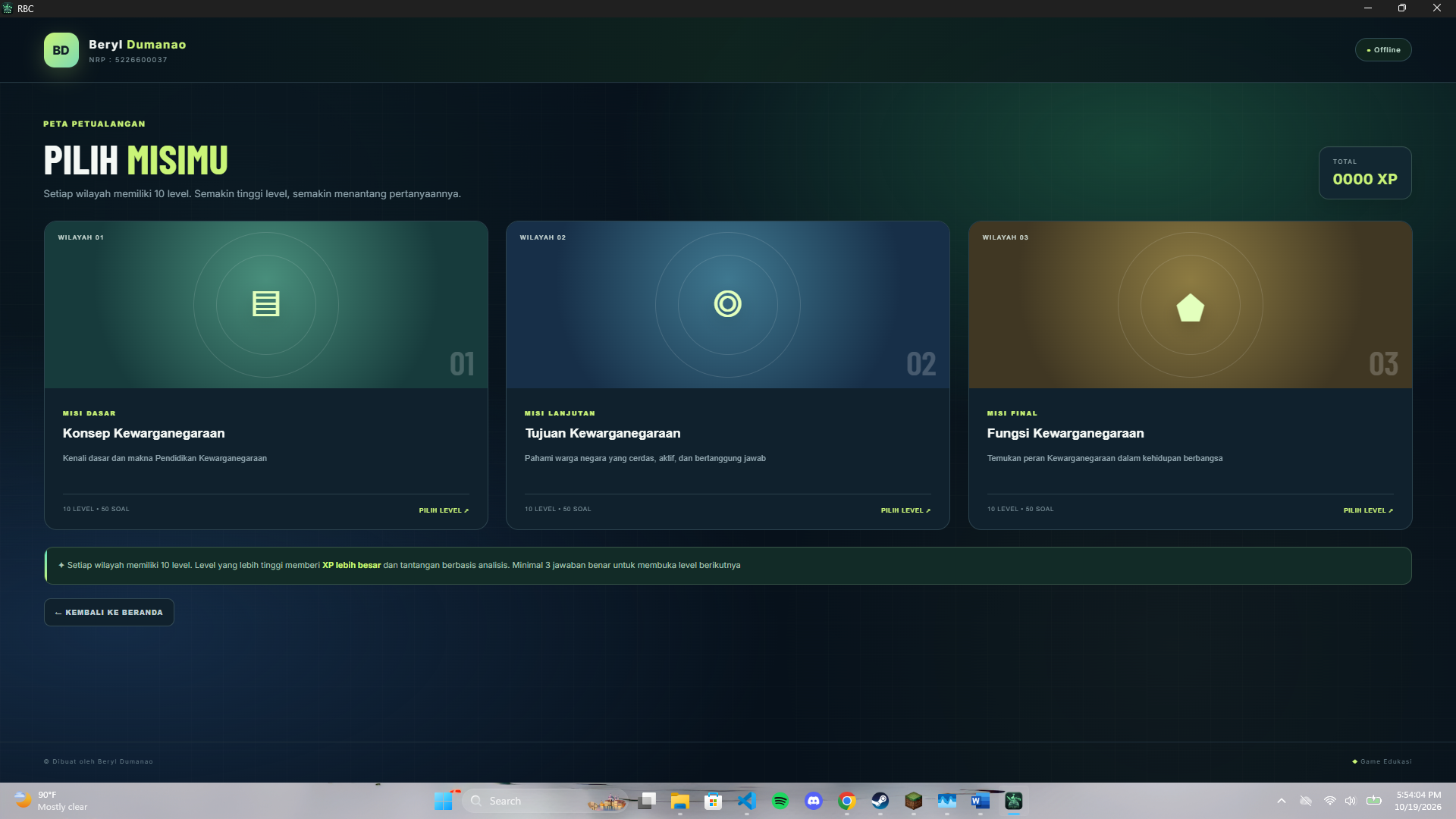Open Google Chrome from taskbar

pos(847,801)
